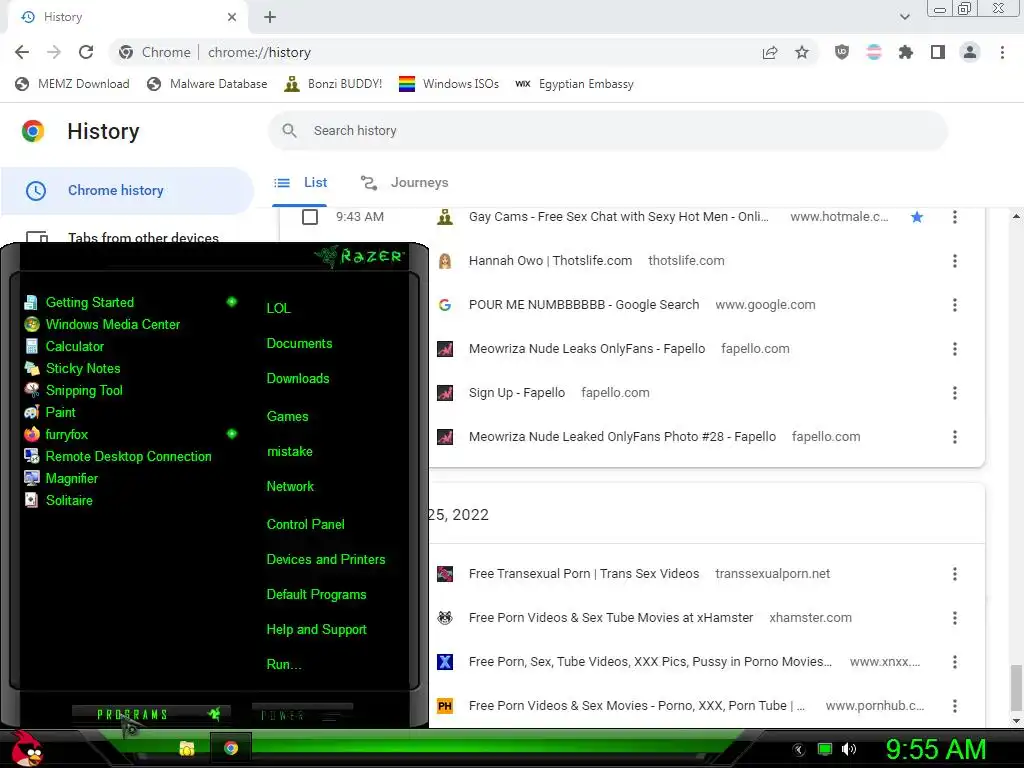1024x768 pixels.
Task: Open Sticky Notes from the start menu
Action: click(x=83, y=368)
